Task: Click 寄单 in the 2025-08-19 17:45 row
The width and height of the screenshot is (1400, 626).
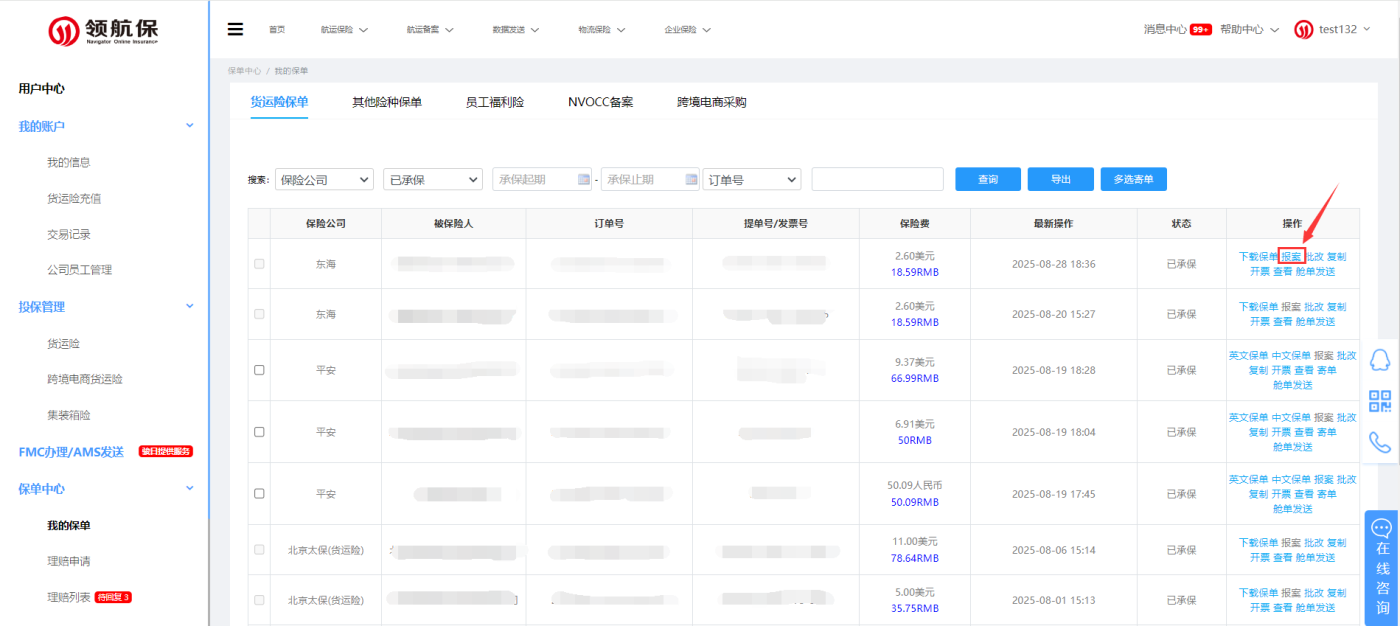Action: pyautogui.click(x=1326, y=494)
